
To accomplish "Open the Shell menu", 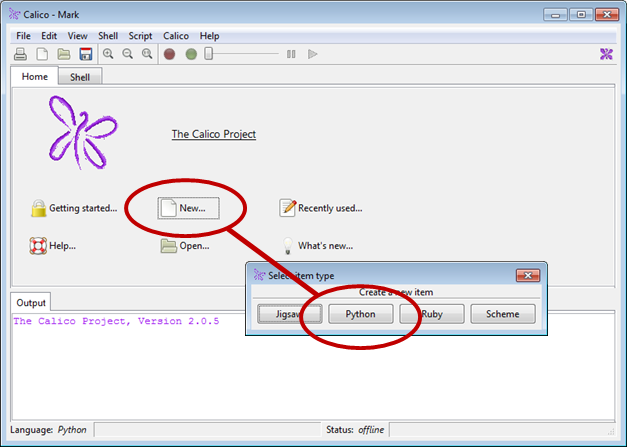I will click(x=108, y=36).
